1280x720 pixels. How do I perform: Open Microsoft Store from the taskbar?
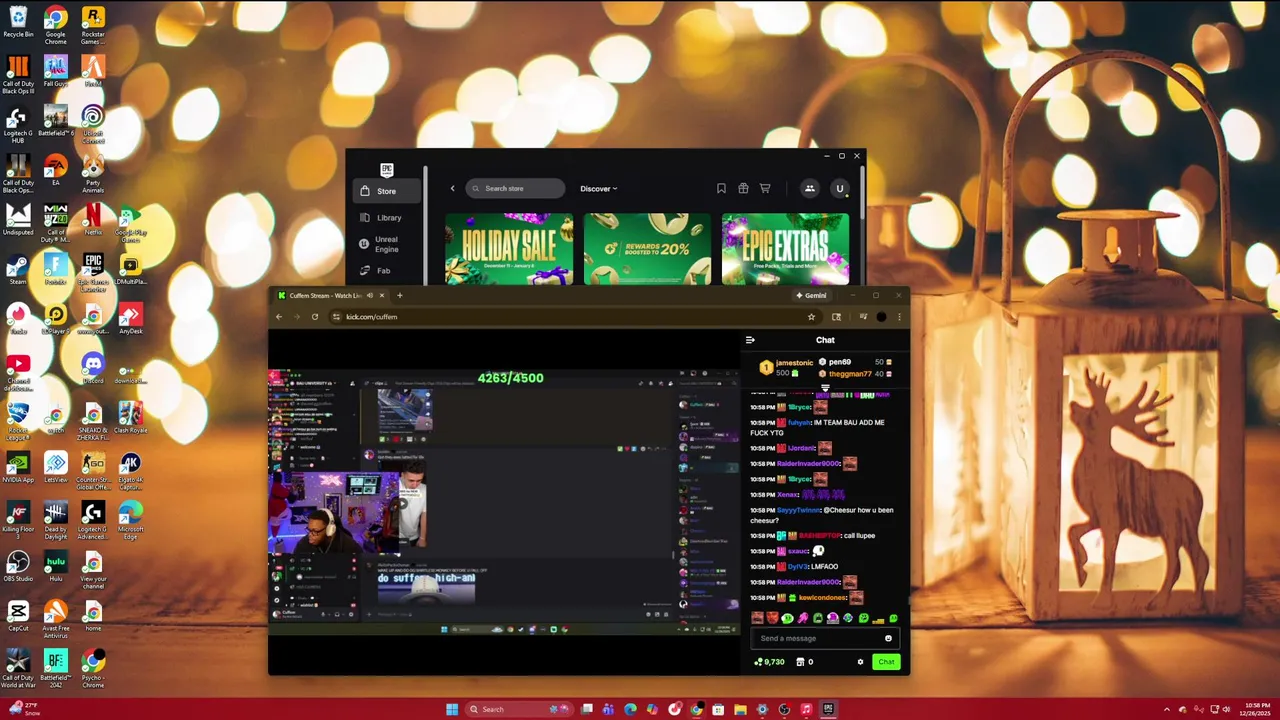click(718, 709)
